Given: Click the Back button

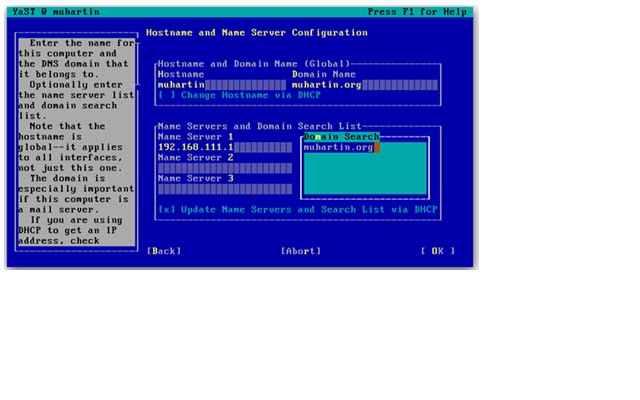Looking at the screenshot, I should coord(164,251).
